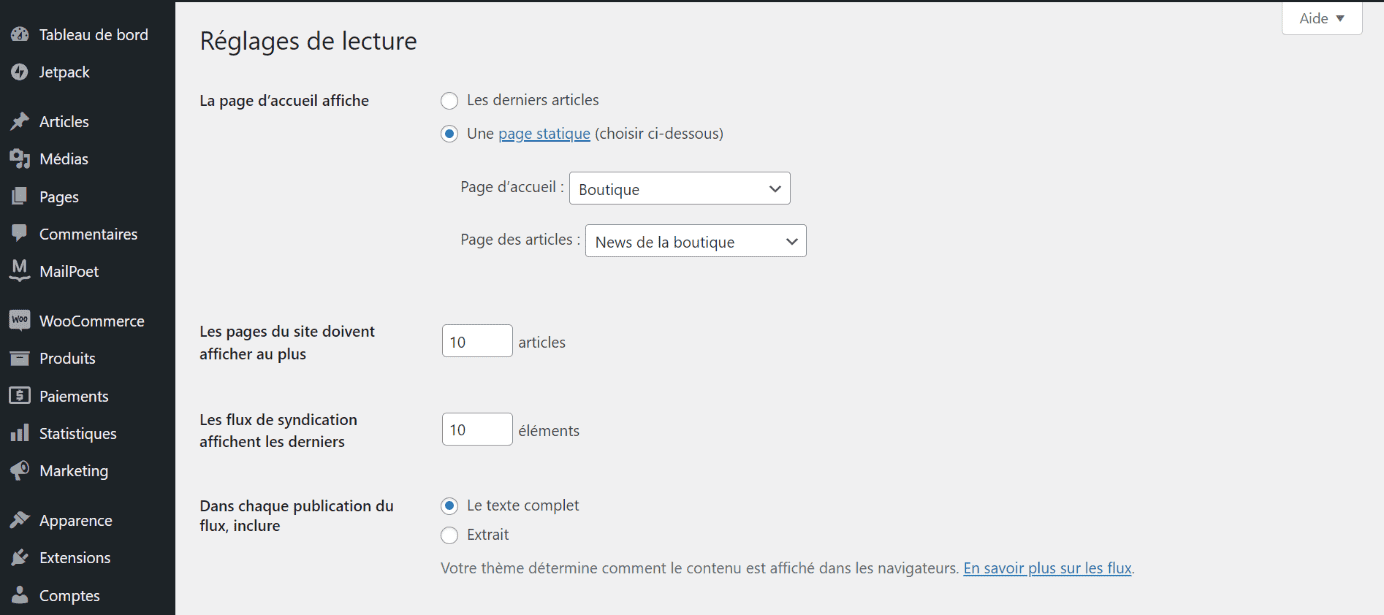The height and width of the screenshot is (615, 1384).
Task: Open En savoir plus sur les flux link
Action: click(1047, 568)
